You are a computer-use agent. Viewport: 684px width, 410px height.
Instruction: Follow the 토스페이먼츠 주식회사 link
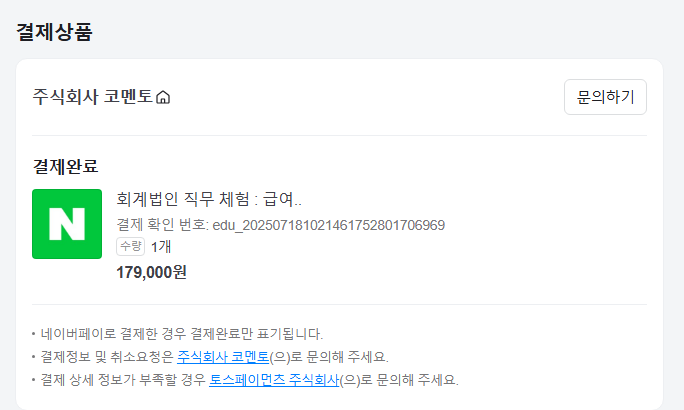point(274,379)
